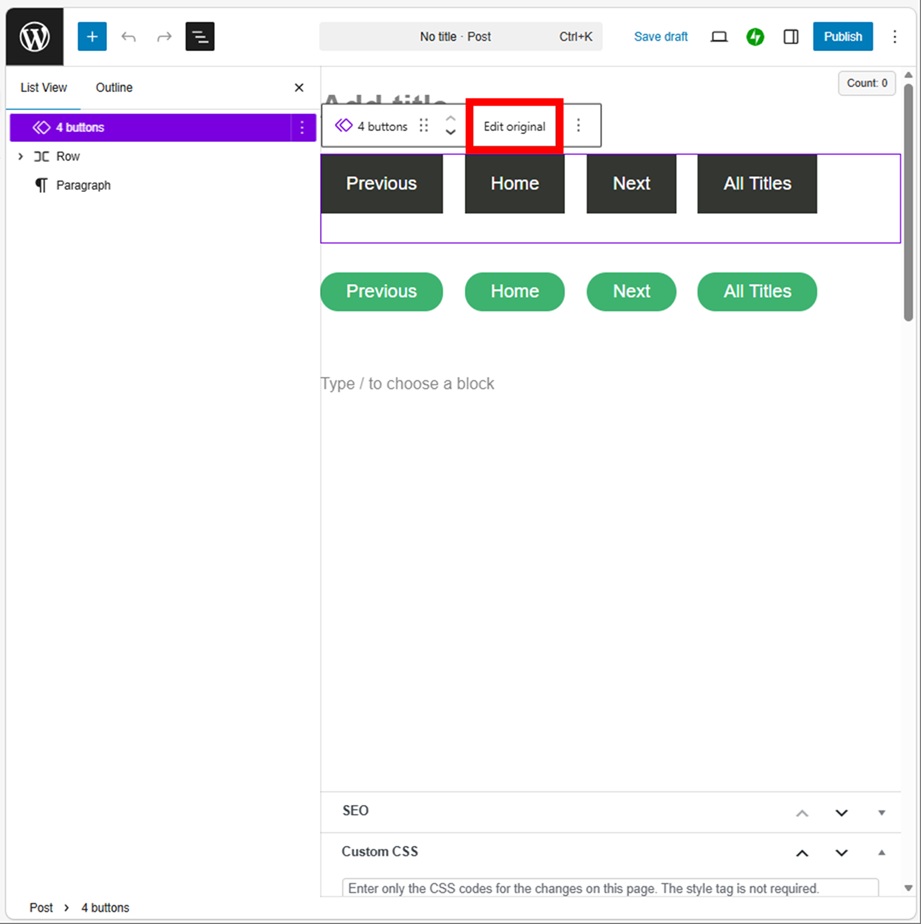Toggle the Document Overview list icon
Screen dimensions: 921x924
[200, 37]
